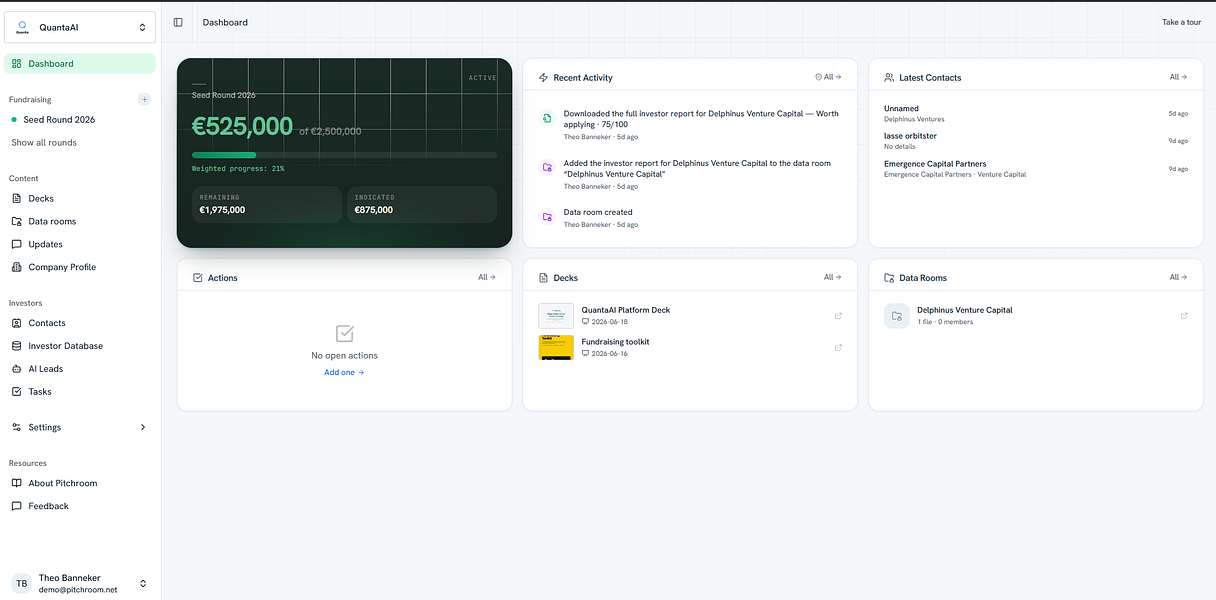
Task: Click the Data room created activity icon
Action: [547, 217]
